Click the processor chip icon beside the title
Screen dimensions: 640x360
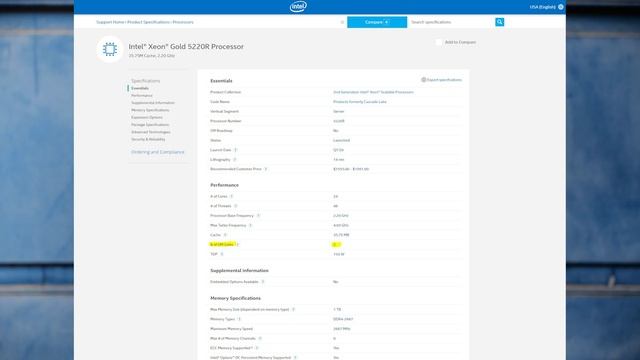click(x=110, y=49)
